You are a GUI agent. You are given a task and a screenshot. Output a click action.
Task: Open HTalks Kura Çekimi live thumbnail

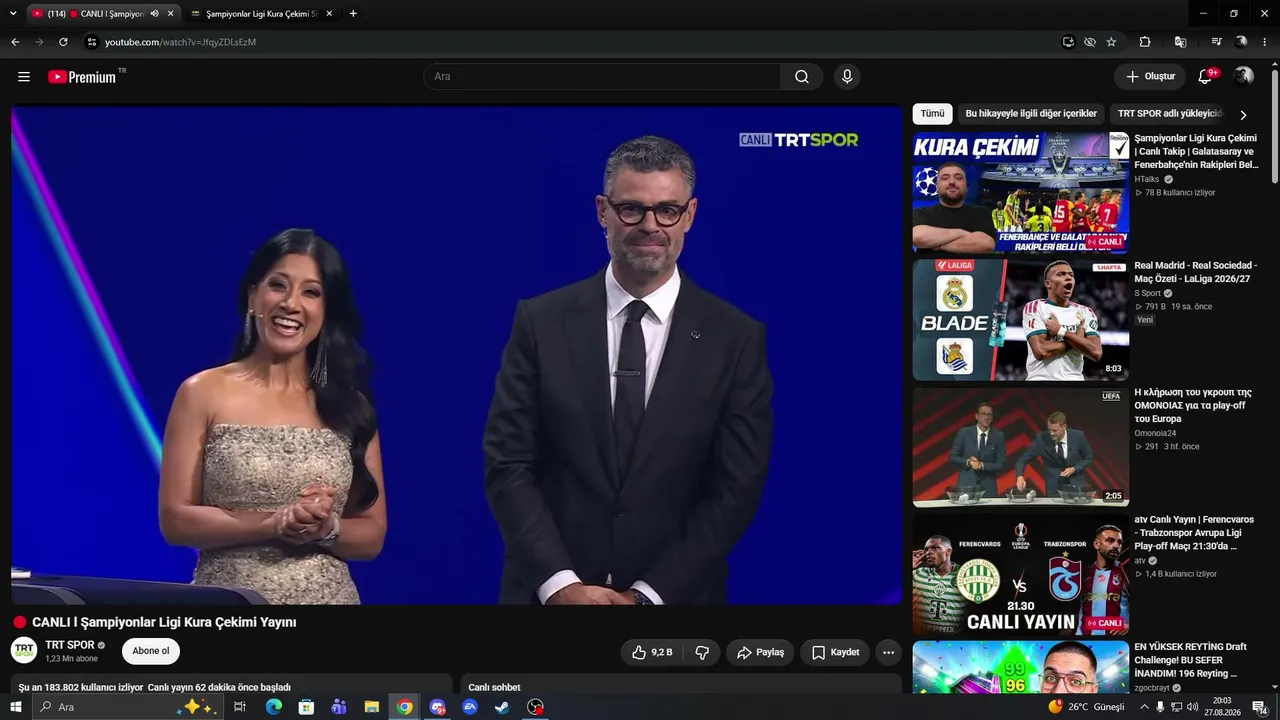1021,193
